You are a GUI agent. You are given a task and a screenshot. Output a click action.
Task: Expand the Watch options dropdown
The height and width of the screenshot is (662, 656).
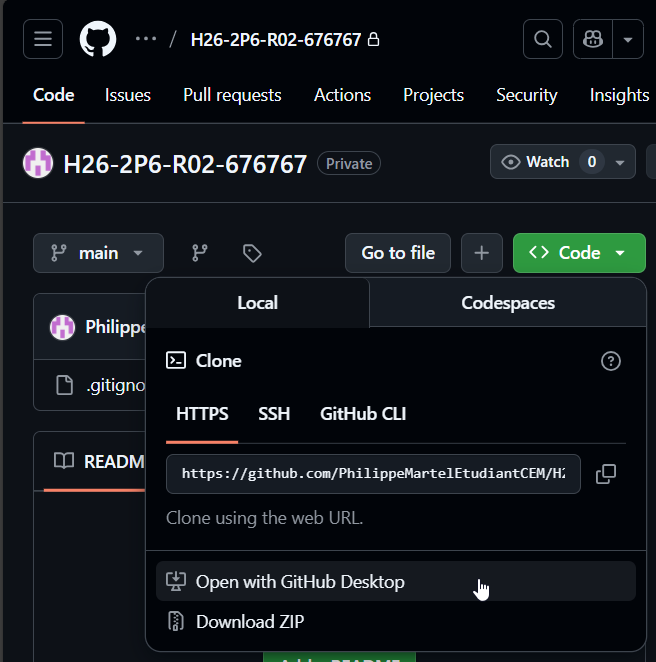(621, 162)
